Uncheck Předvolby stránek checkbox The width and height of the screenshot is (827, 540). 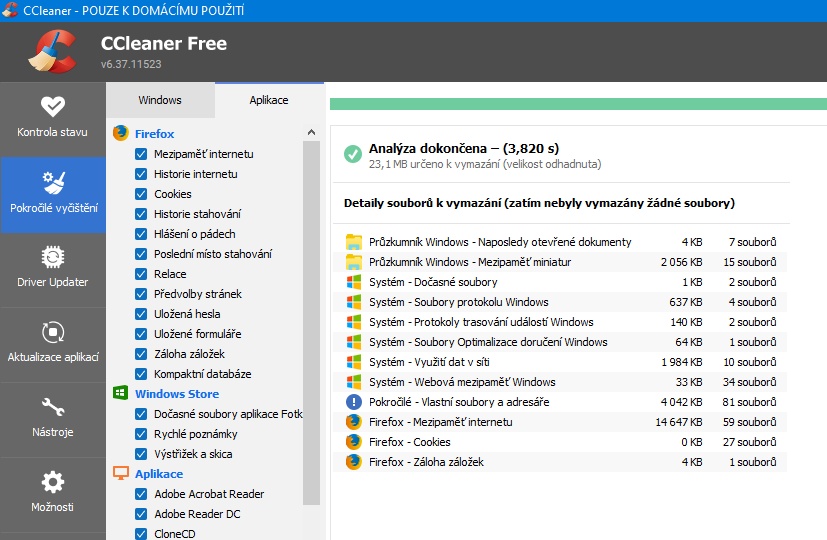click(141, 294)
